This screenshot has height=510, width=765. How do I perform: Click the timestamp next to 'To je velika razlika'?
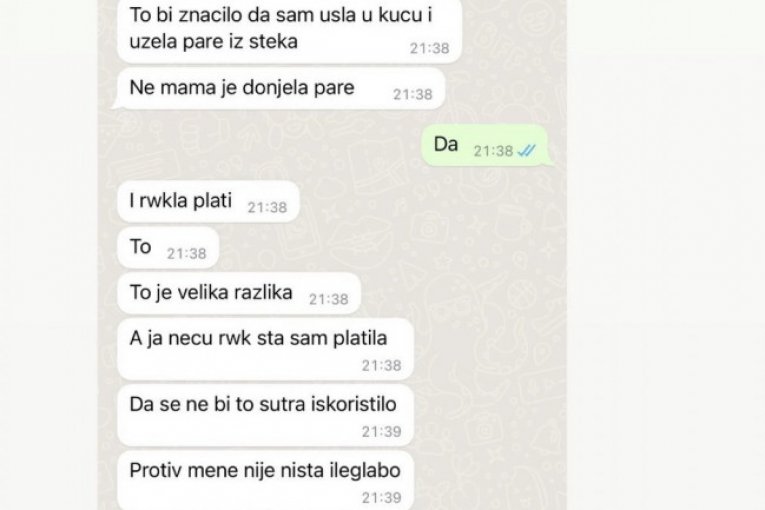pos(329,299)
